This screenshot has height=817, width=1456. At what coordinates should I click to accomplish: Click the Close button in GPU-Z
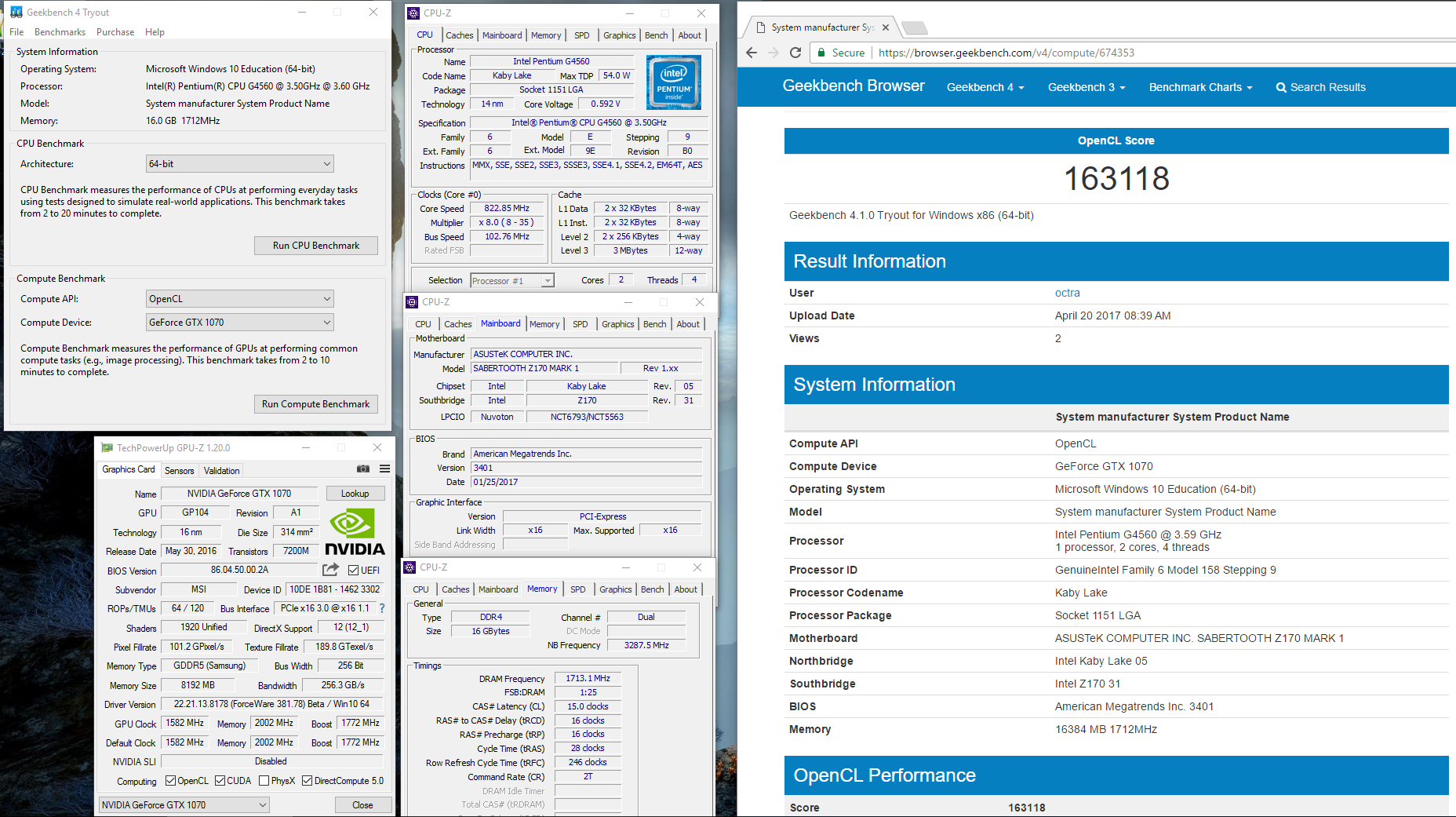pos(362,805)
